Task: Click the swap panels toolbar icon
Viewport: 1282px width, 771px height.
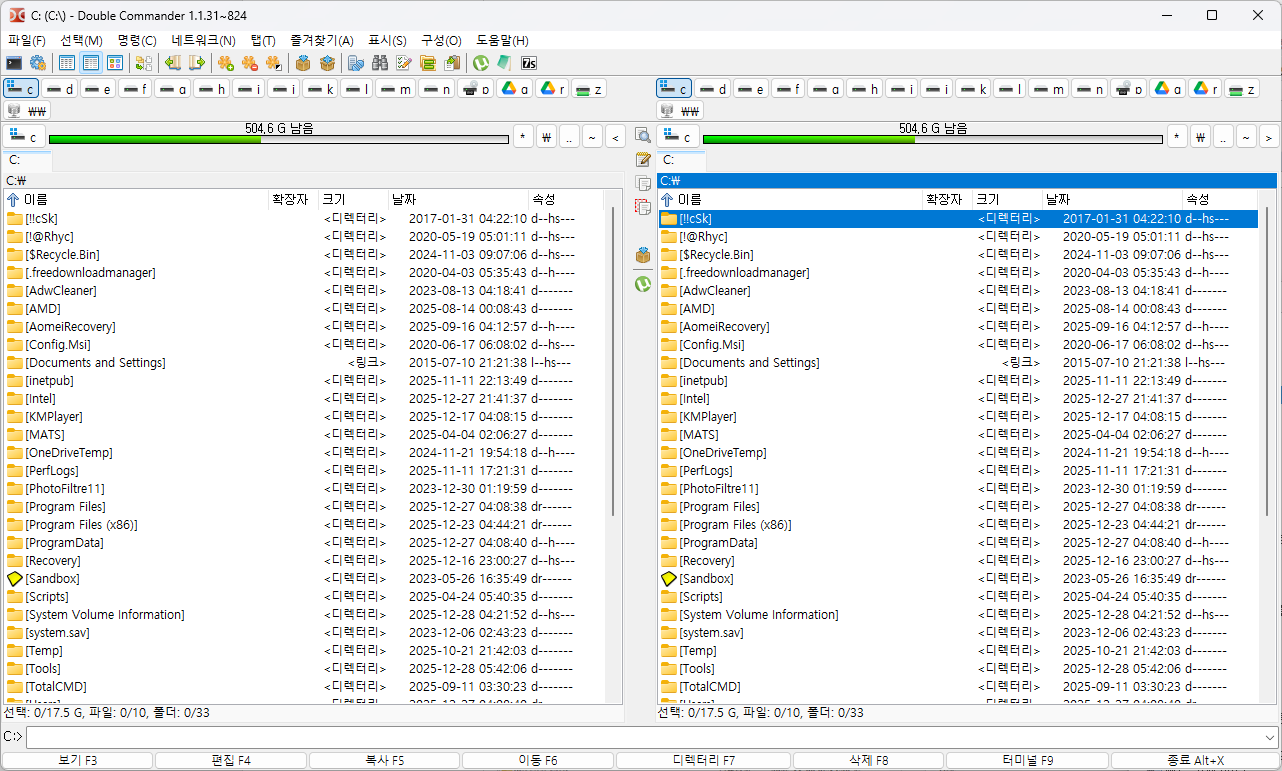Action: coord(143,63)
